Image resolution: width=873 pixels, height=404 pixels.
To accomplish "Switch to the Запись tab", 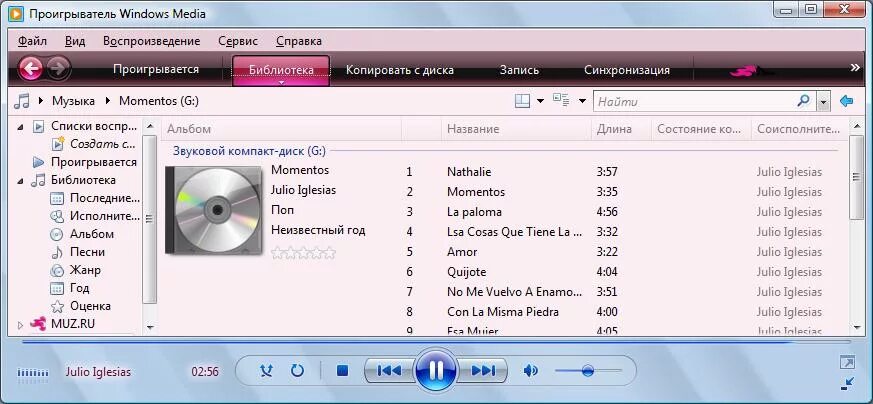I will (519, 70).
